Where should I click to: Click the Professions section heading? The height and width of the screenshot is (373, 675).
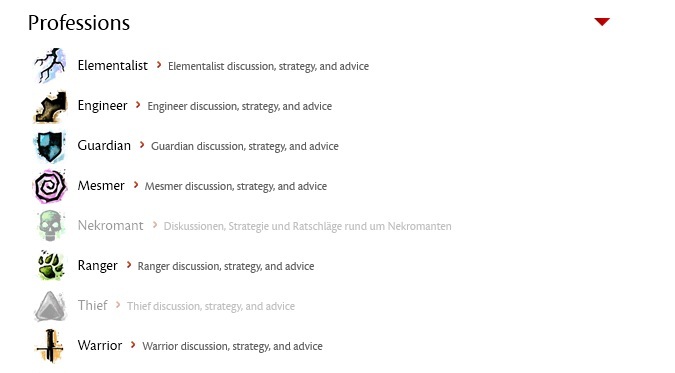[x=79, y=23]
